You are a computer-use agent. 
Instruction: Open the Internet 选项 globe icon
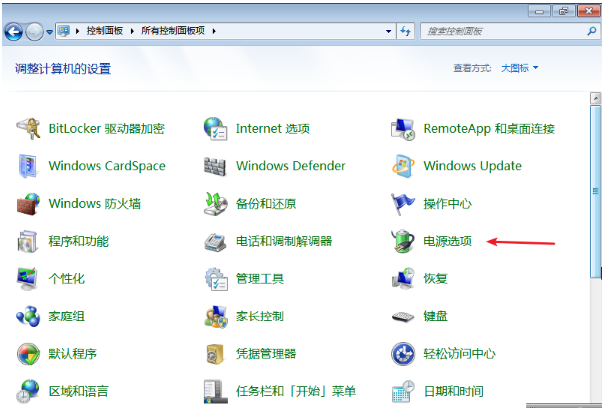(215, 129)
